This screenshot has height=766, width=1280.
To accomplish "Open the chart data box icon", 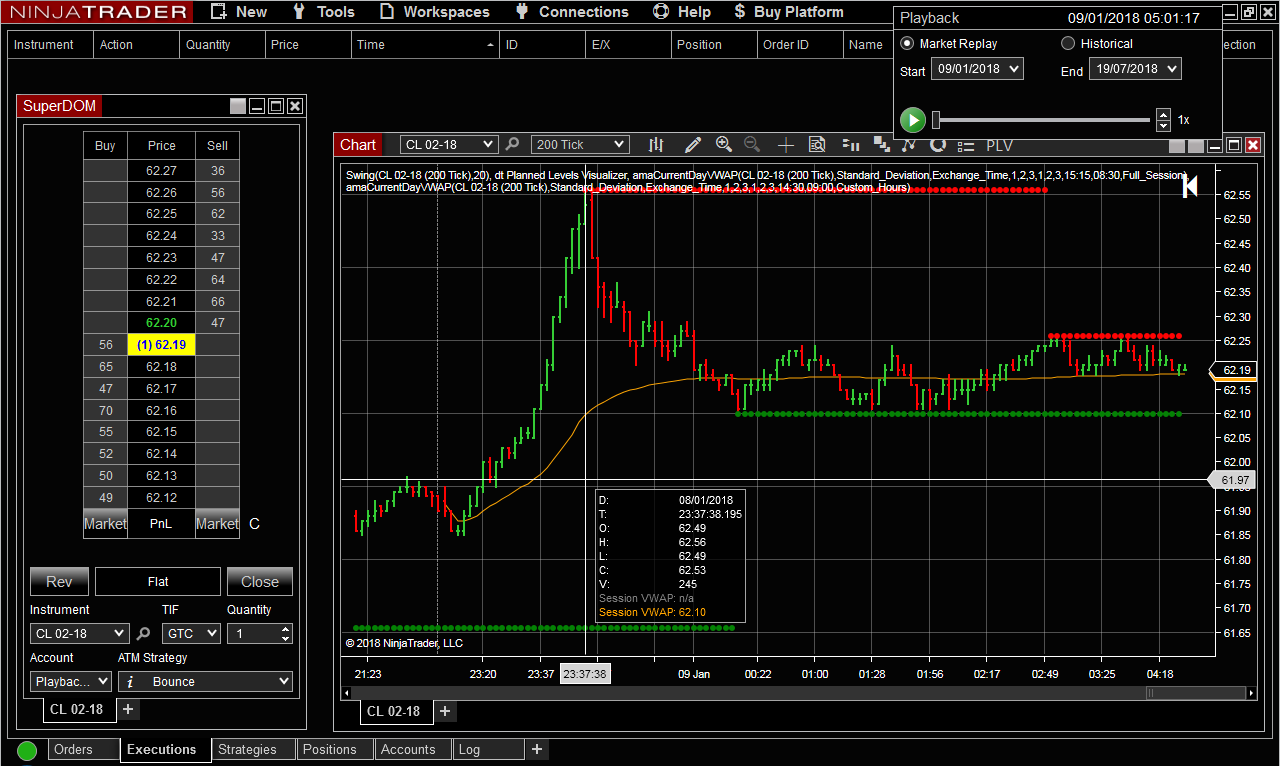I will (x=817, y=145).
